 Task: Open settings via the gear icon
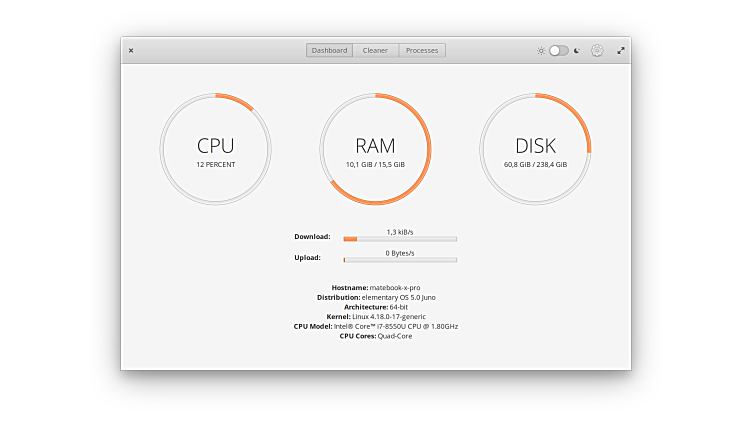click(x=597, y=51)
